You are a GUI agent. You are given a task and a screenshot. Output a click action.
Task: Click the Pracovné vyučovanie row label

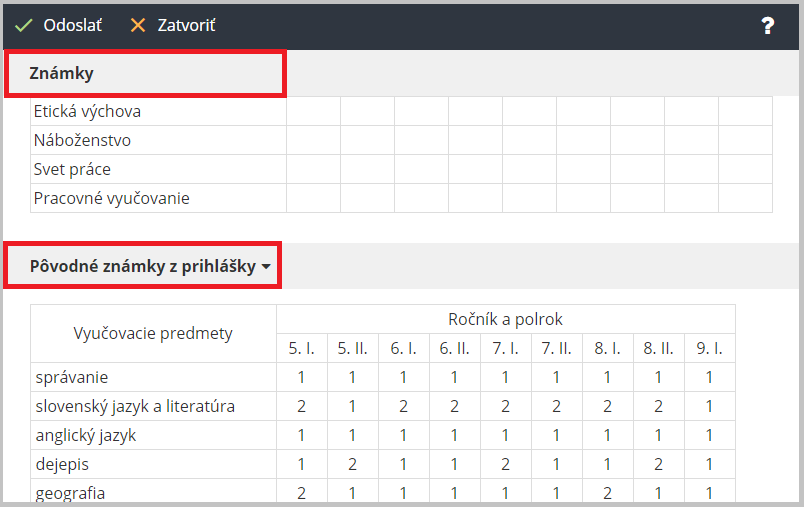(x=111, y=198)
